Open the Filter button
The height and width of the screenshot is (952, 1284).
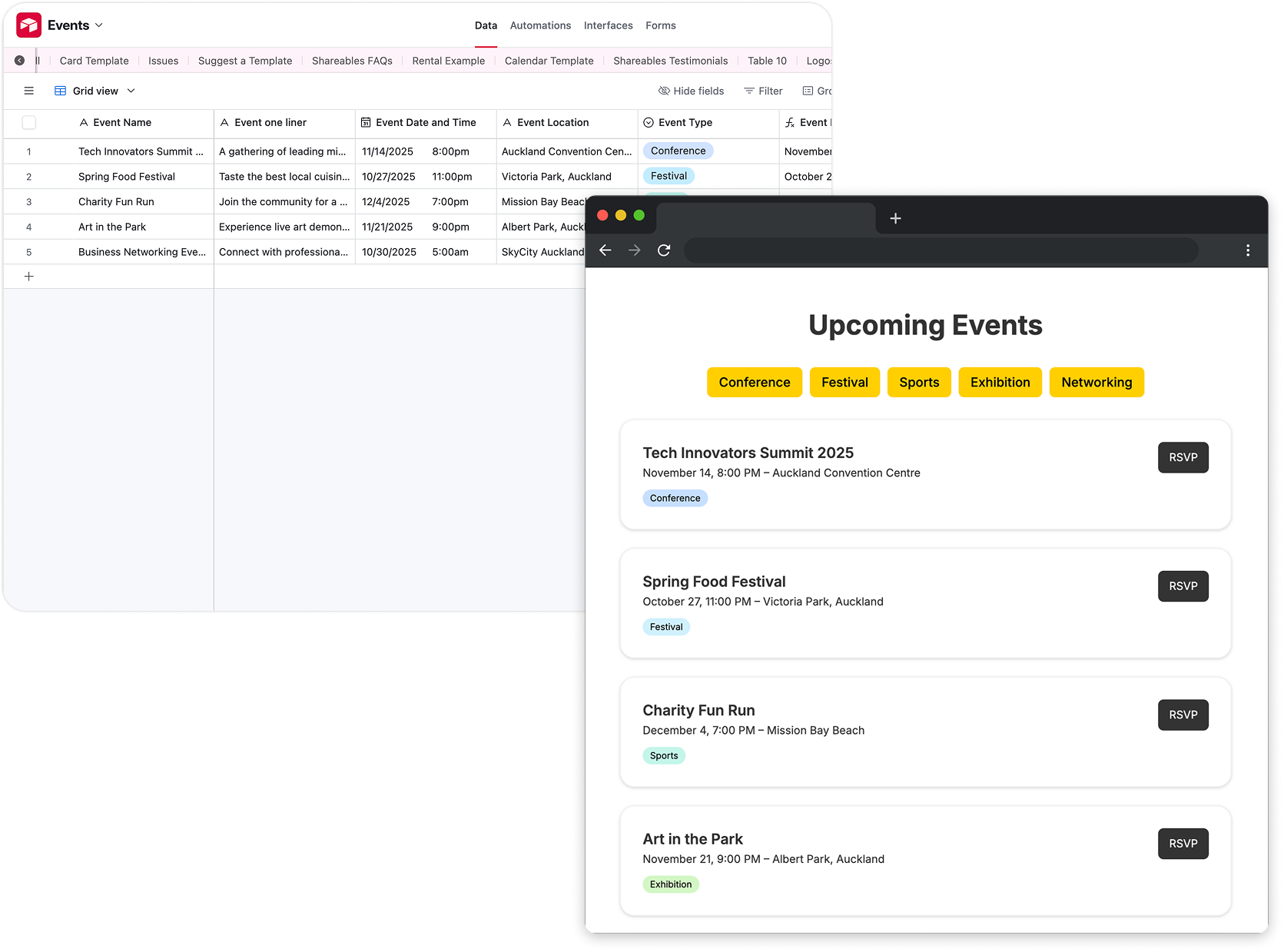(x=763, y=91)
